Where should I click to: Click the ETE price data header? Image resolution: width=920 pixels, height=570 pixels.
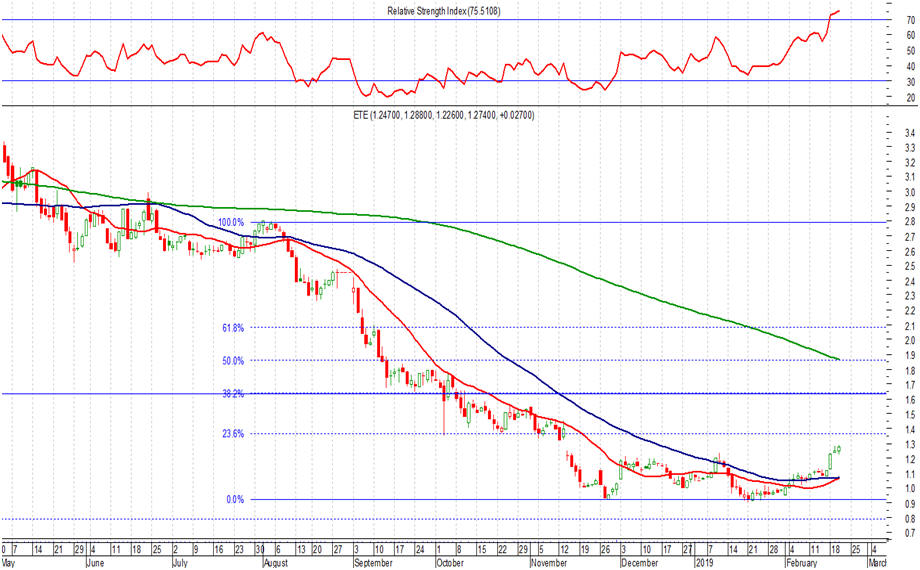click(443, 116)
